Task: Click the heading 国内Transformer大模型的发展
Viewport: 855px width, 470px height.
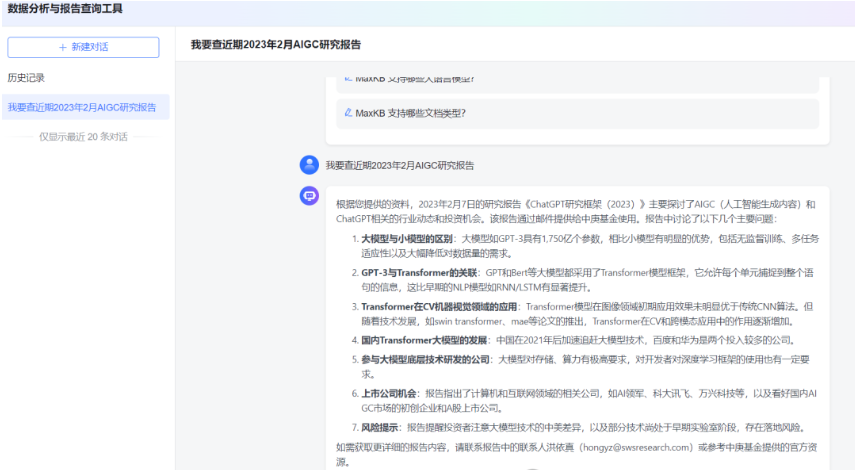Action: (424, 340)
